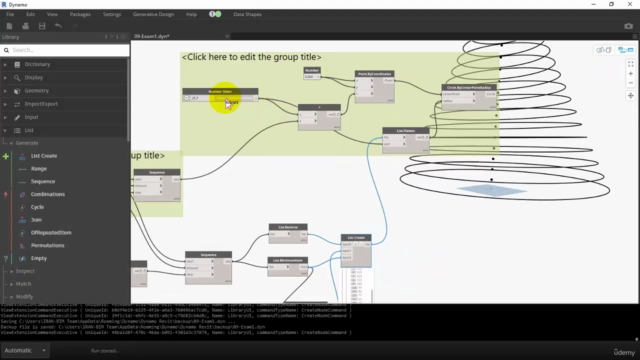Open the Settings menu
This screenshot has height=360, width=640.
[x=112, y=14]
